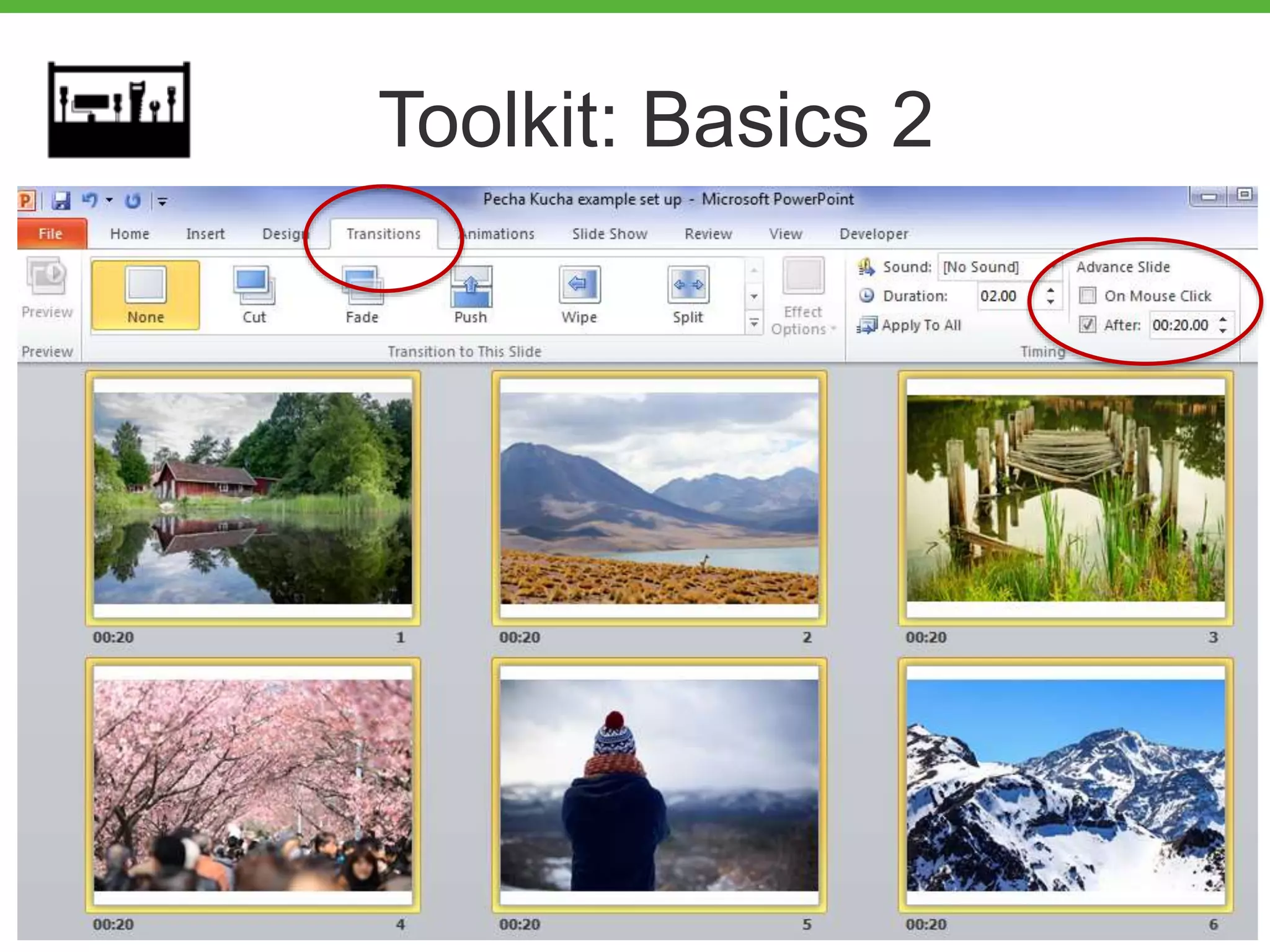Open Customize Quick Access Toolbar menu
This screenshot has width=1270, height=952.
(162, 201)
